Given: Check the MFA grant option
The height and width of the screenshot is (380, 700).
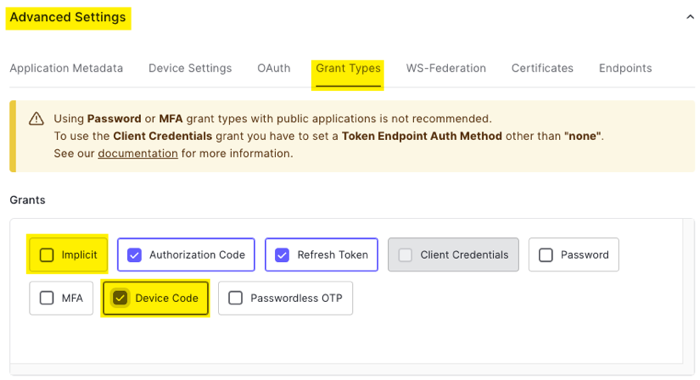Looking at the screenshot, I should 47,298.
